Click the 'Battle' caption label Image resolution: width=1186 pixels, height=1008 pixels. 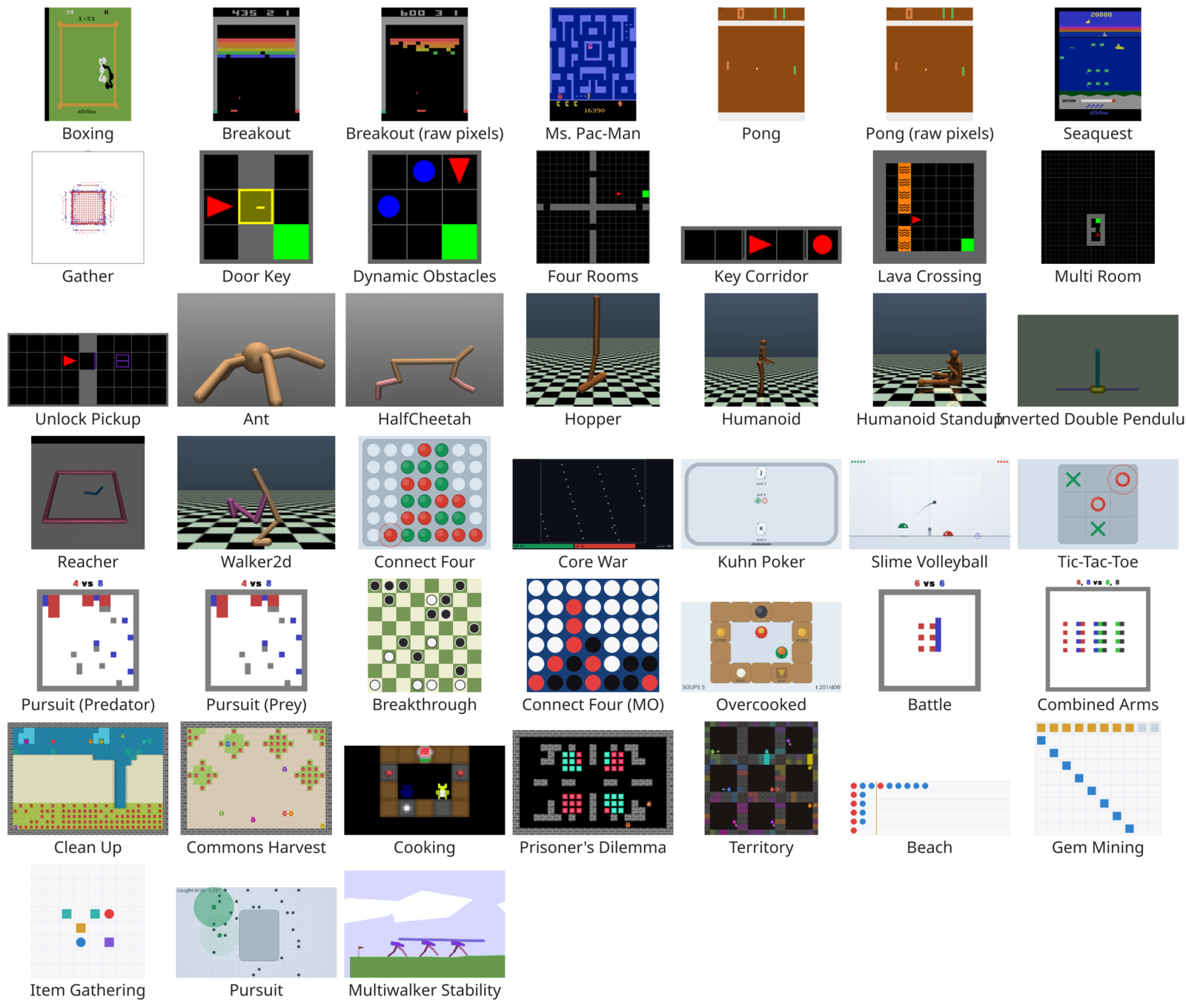930,704
